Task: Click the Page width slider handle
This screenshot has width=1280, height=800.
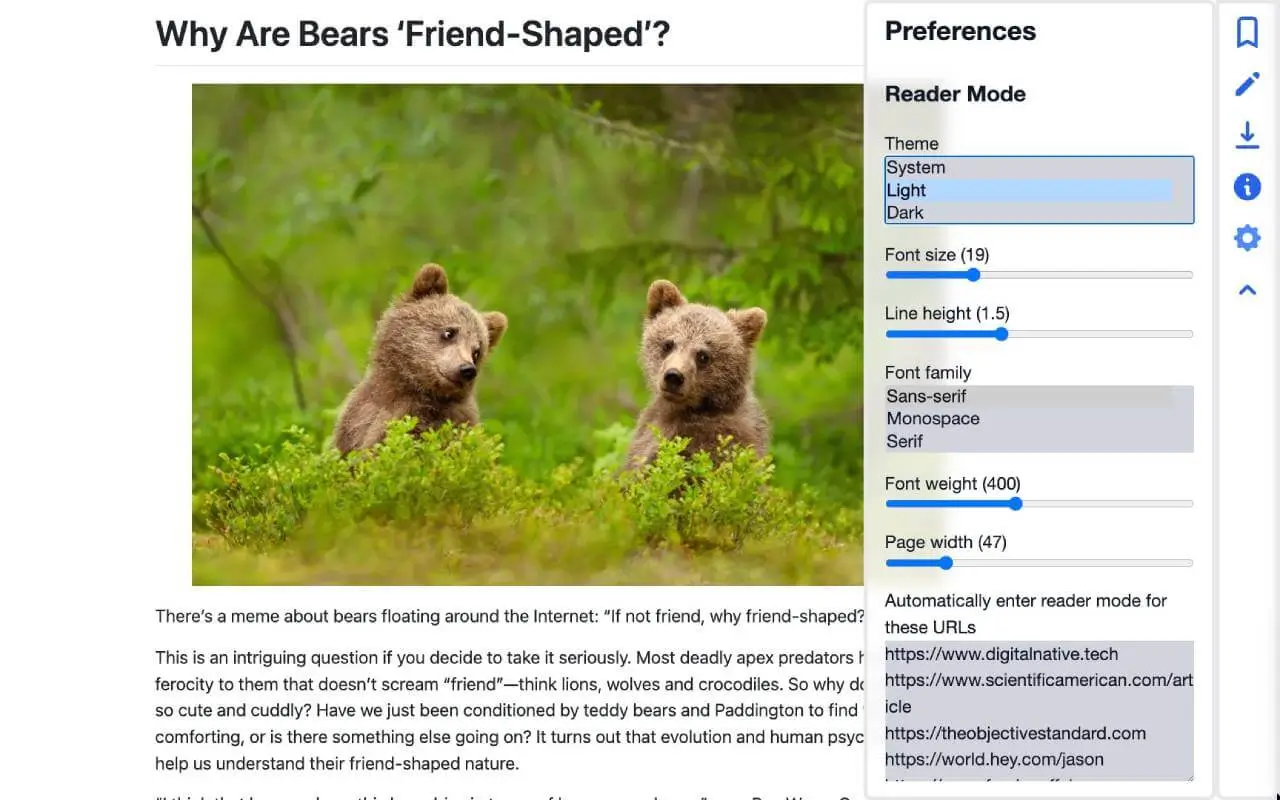Action: click(946, 563)
